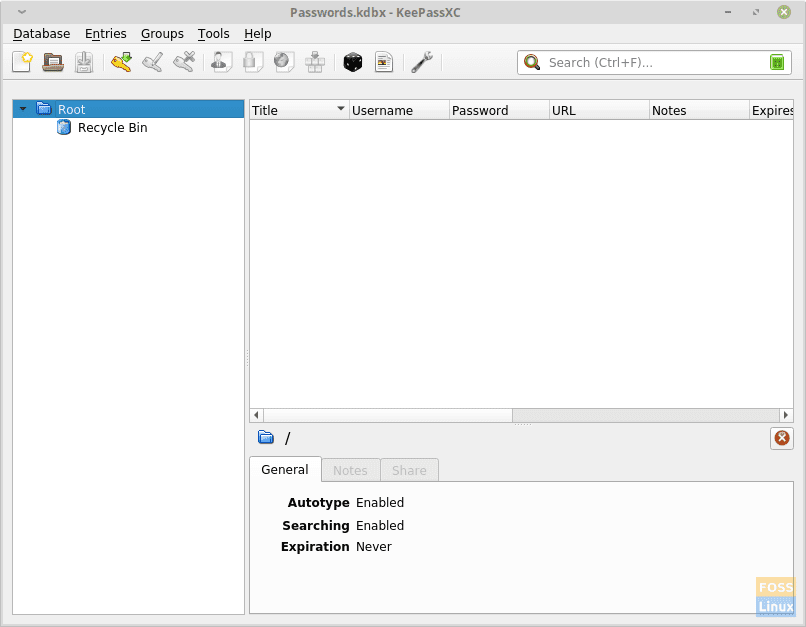Open the password generator dice icon
The image size is (806, 627).
pos(353,61)
